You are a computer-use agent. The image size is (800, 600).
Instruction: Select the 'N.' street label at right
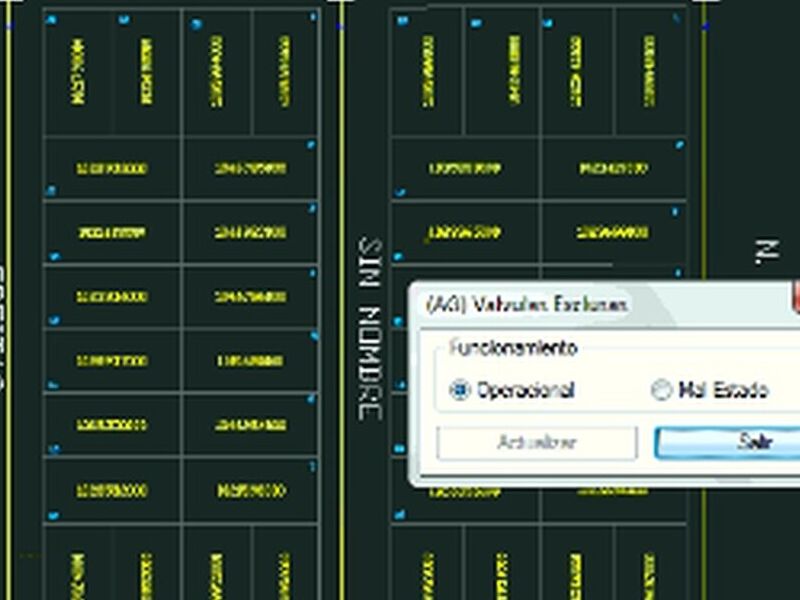[766, 252]
